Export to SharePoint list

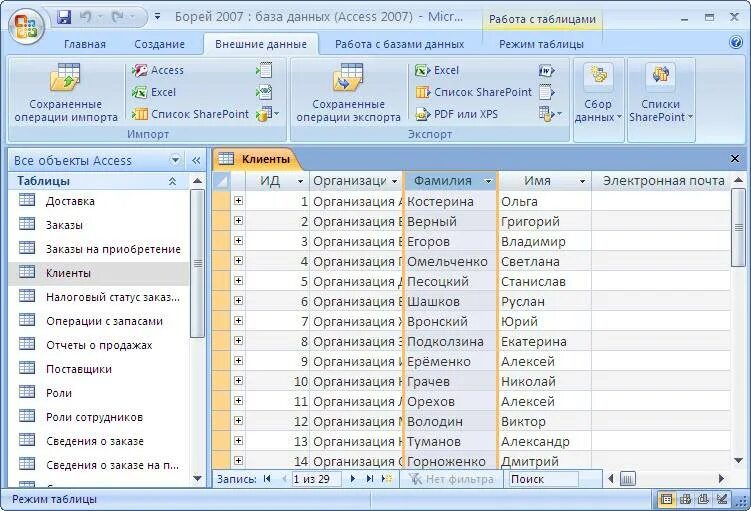474,92
